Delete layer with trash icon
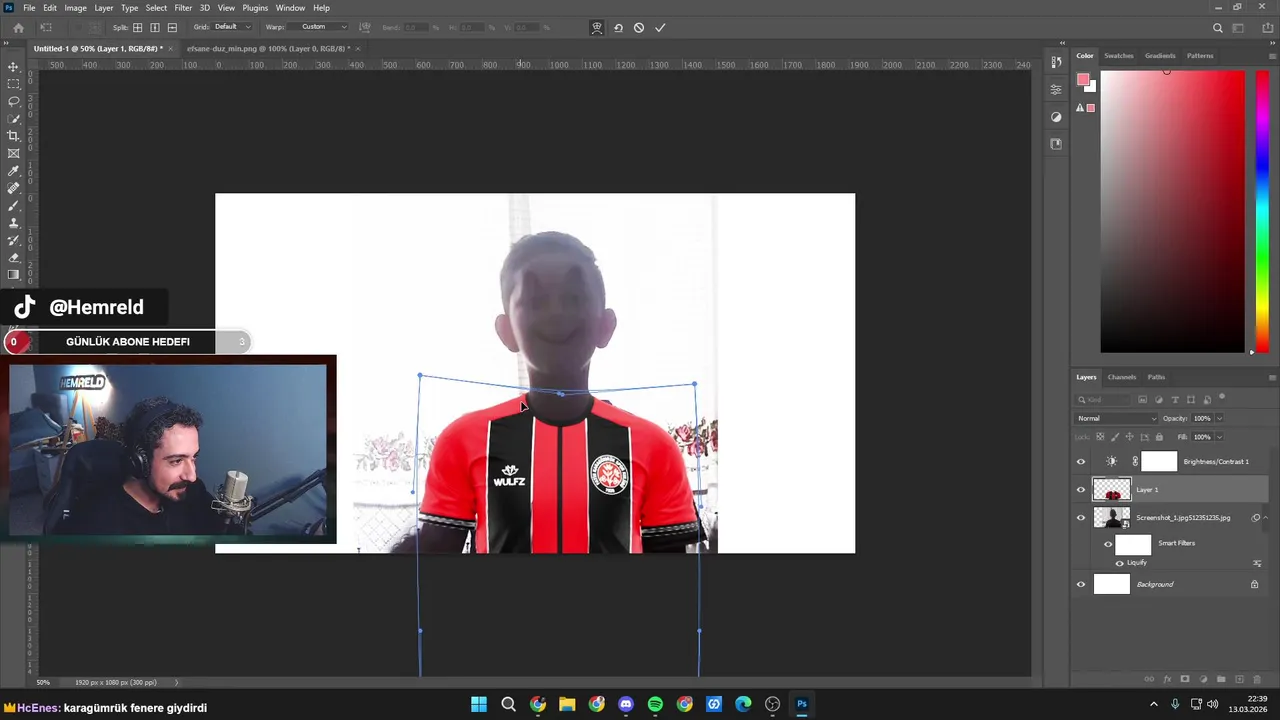The width and height of the screenshot is (1280, 720). (1257, 680)
